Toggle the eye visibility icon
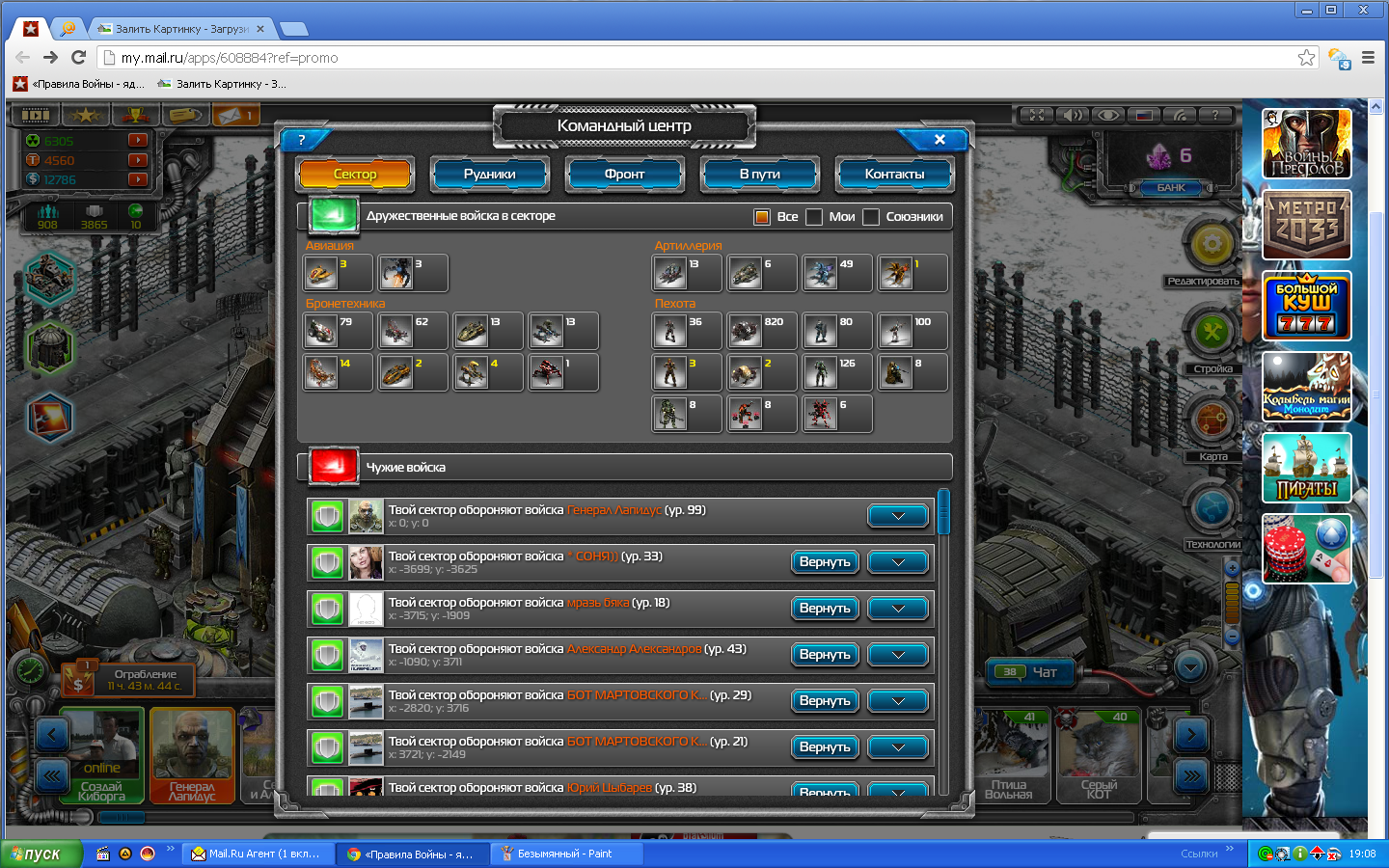1389x868 pixels. click(1108, 115)
